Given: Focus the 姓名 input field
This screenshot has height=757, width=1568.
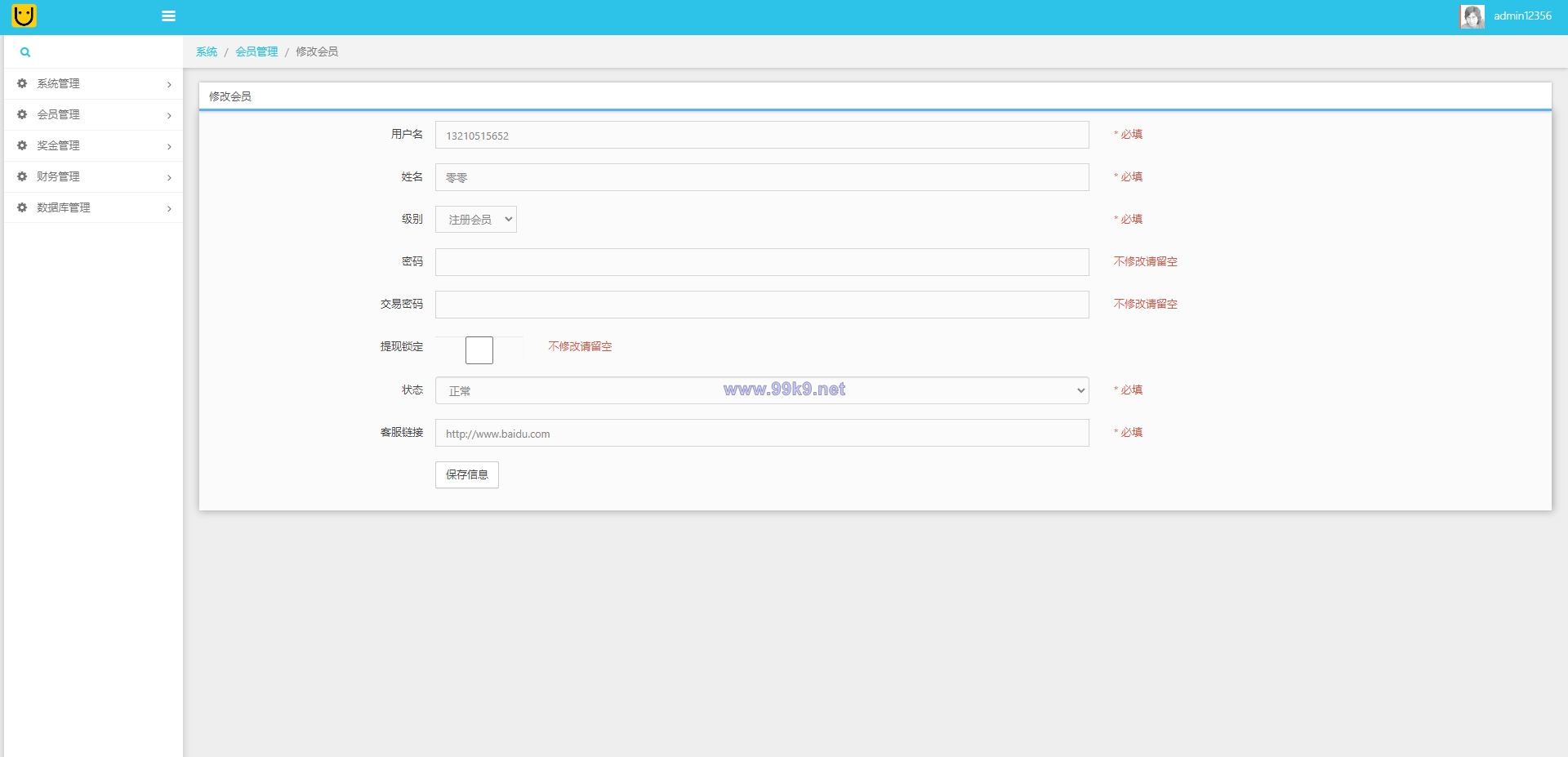Looking at the screenshot, I should (762, 177).
